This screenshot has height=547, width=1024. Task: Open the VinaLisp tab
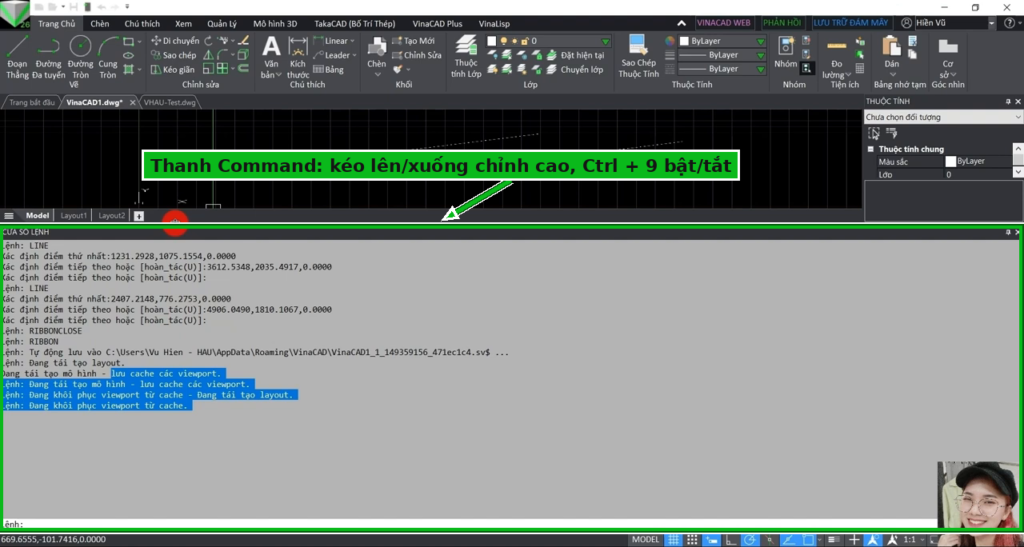494,23
